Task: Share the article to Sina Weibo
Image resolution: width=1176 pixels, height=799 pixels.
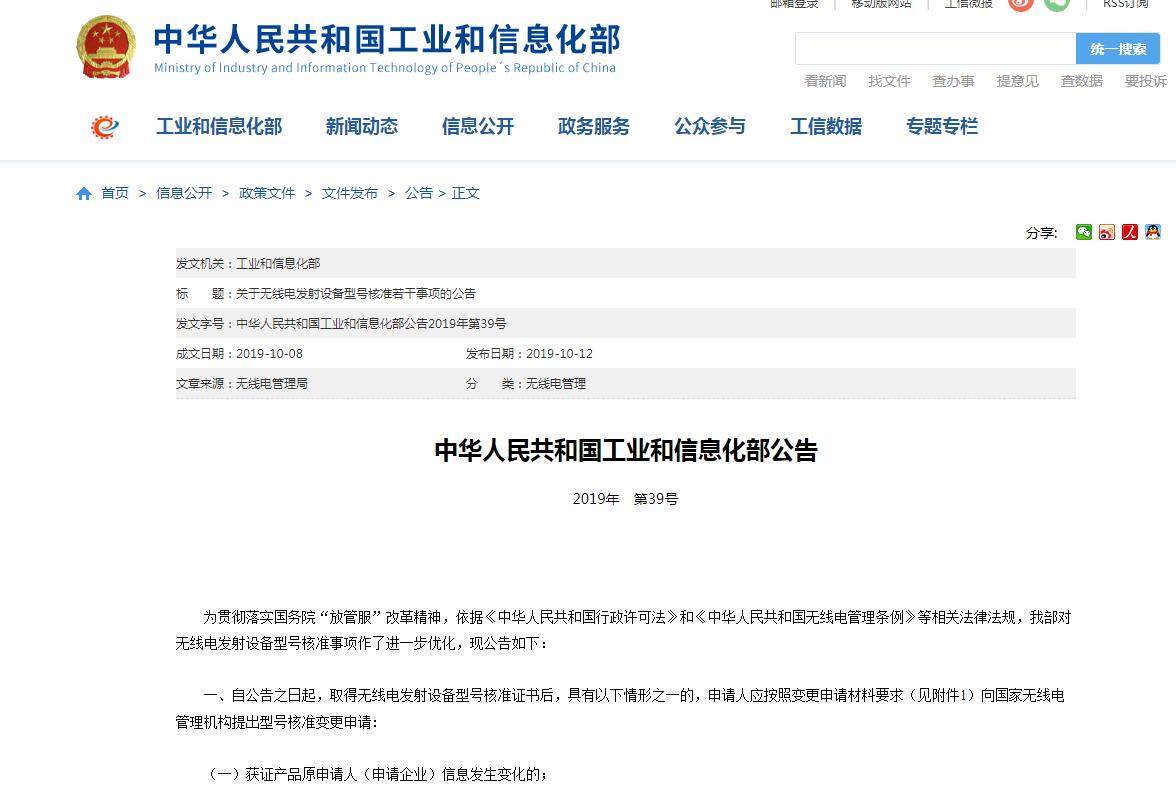Action: coord(1107,232)
